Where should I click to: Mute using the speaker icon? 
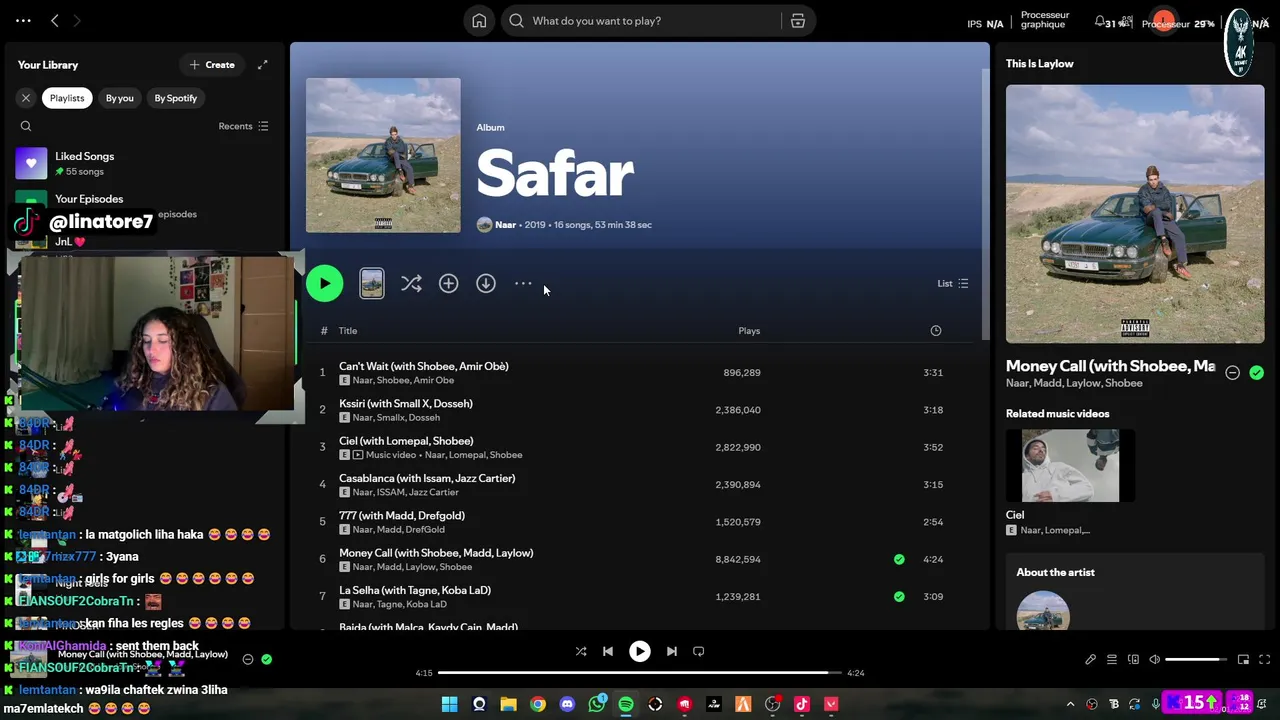pos(1154,660)
